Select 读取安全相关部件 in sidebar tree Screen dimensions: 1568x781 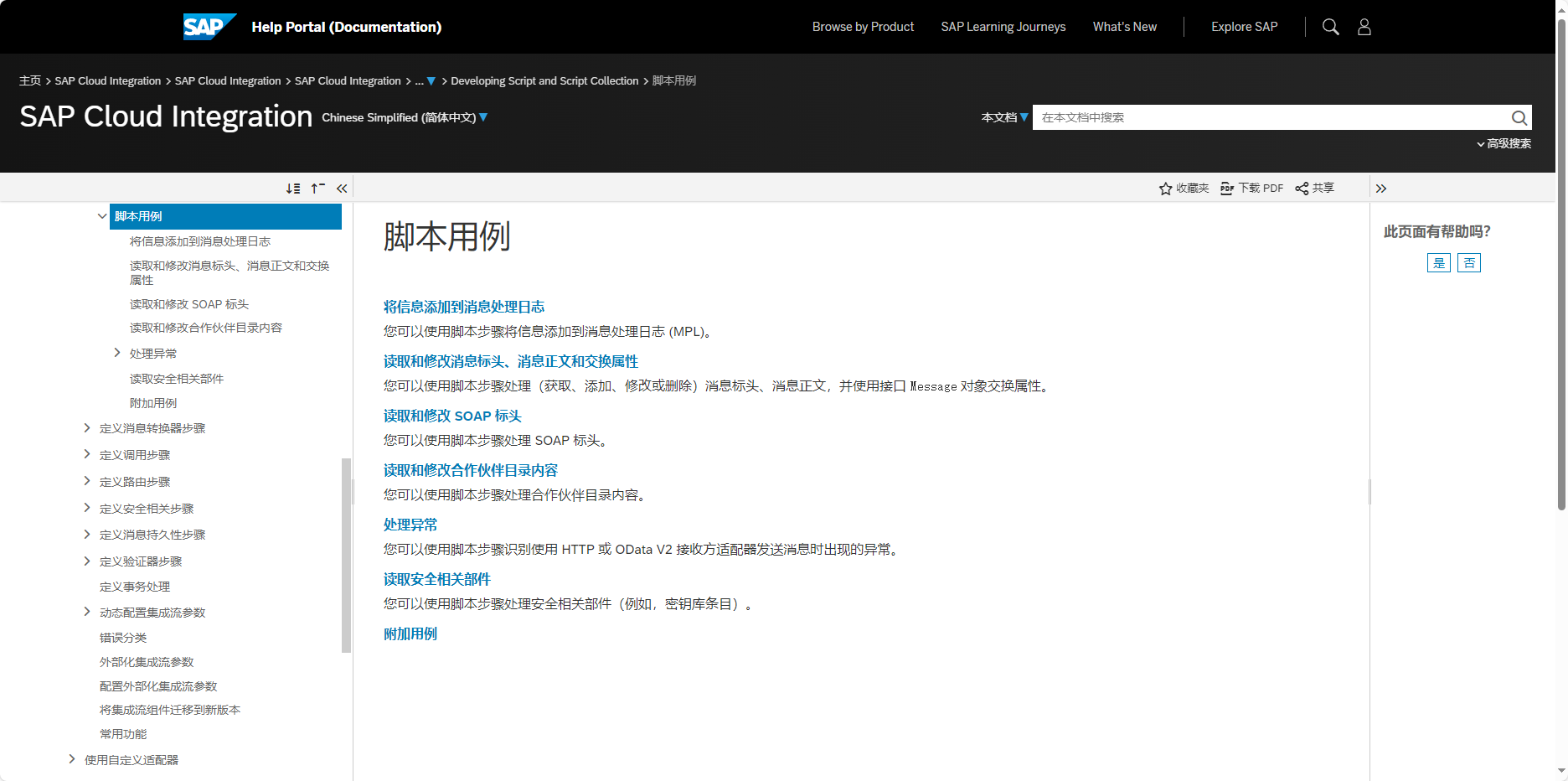pyautogui.click(x=177, y=379)
